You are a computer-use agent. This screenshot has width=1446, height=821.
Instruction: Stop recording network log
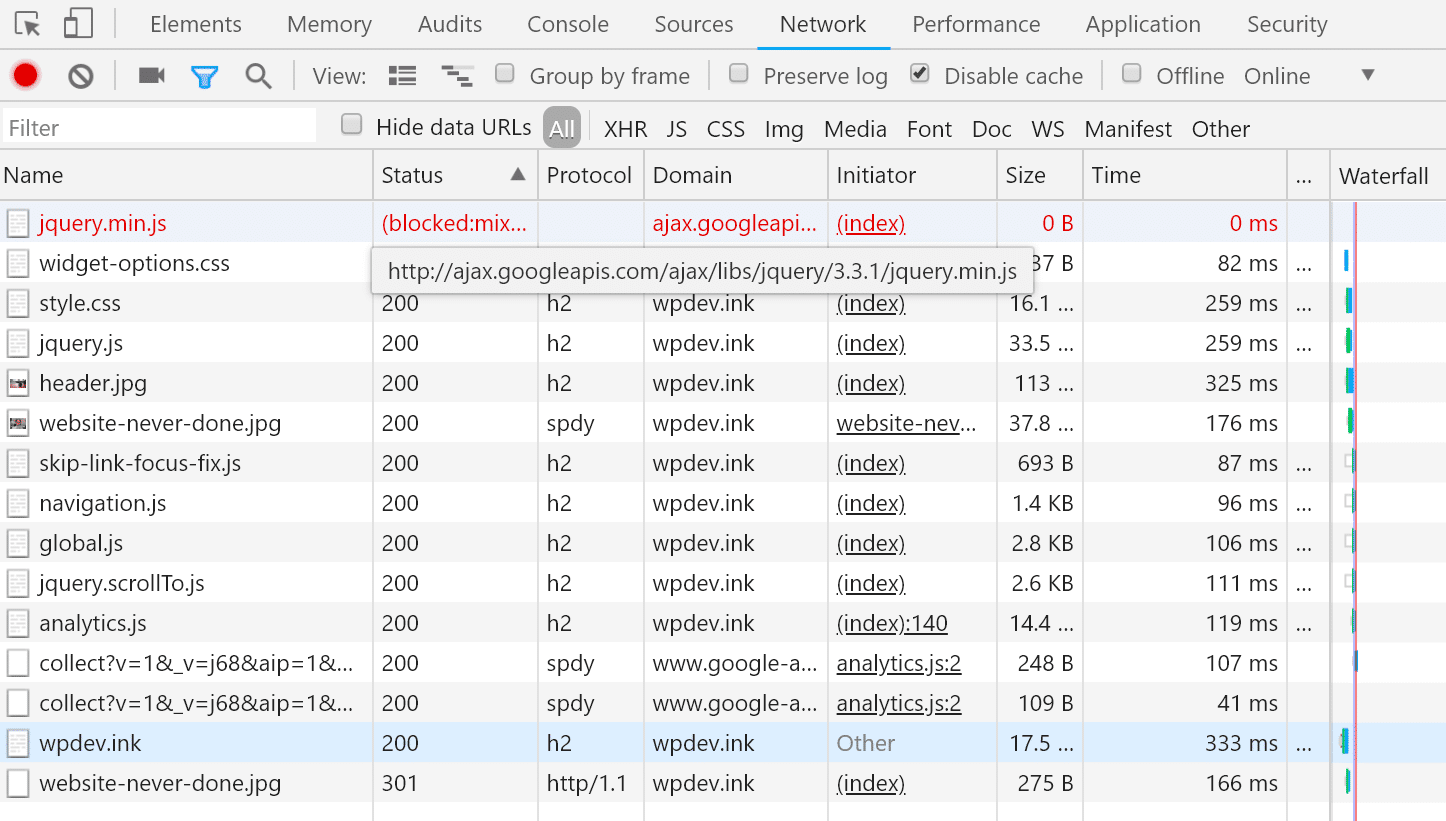[25, 75]
